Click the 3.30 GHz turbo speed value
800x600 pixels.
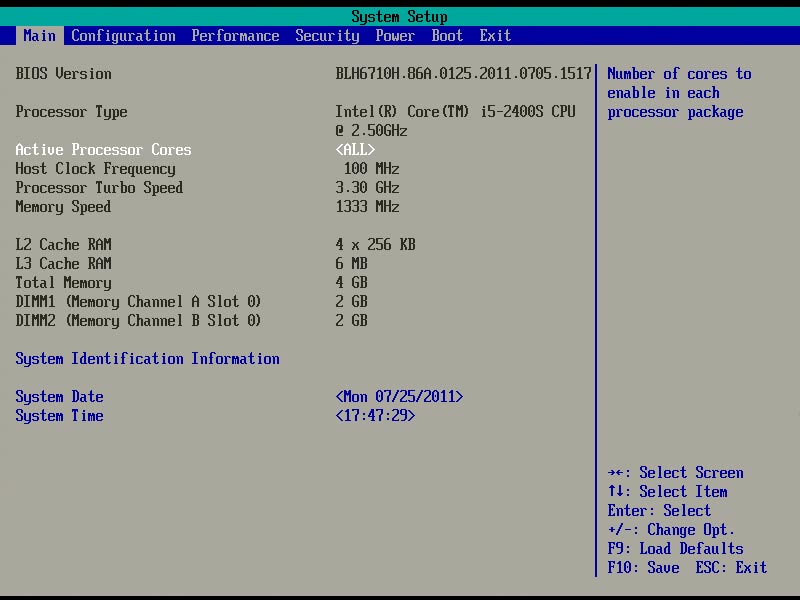(x=367, y=188)
